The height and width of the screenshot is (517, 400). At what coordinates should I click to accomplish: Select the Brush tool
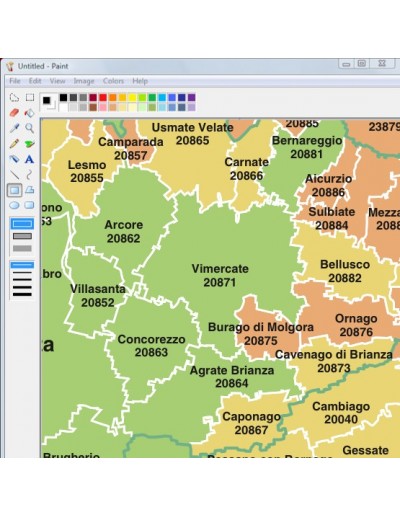pos(30,144)
